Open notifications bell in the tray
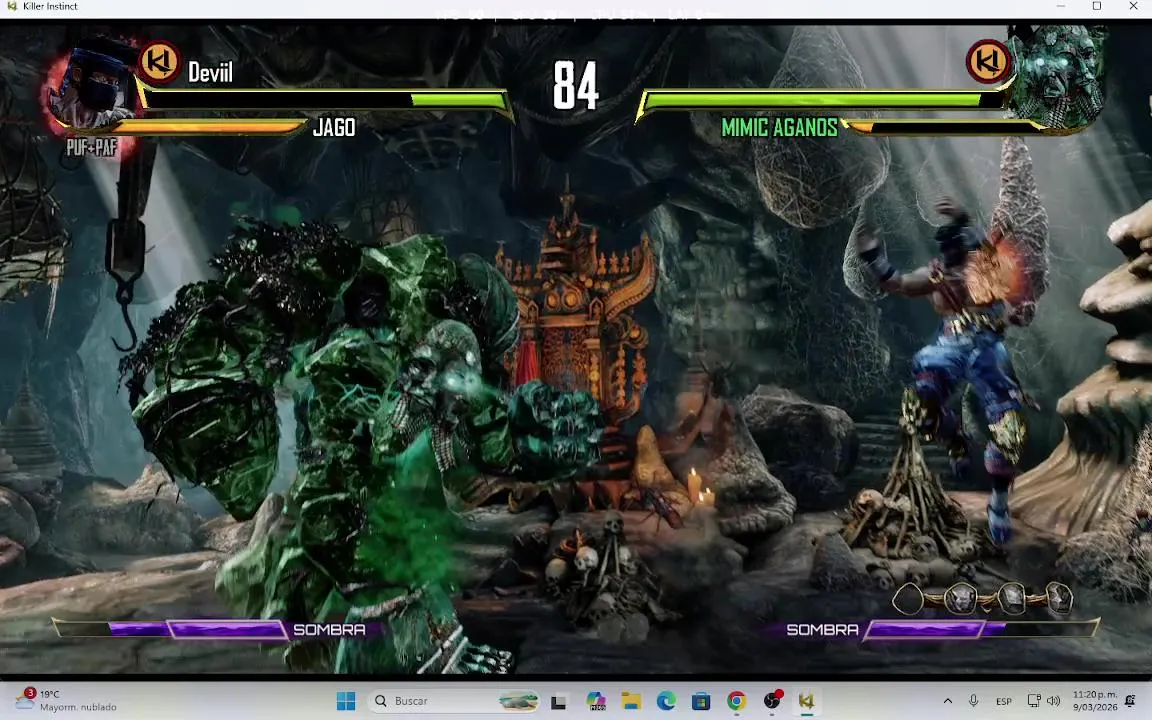This screenshot has width=1152, height=720. point(1131,701)
